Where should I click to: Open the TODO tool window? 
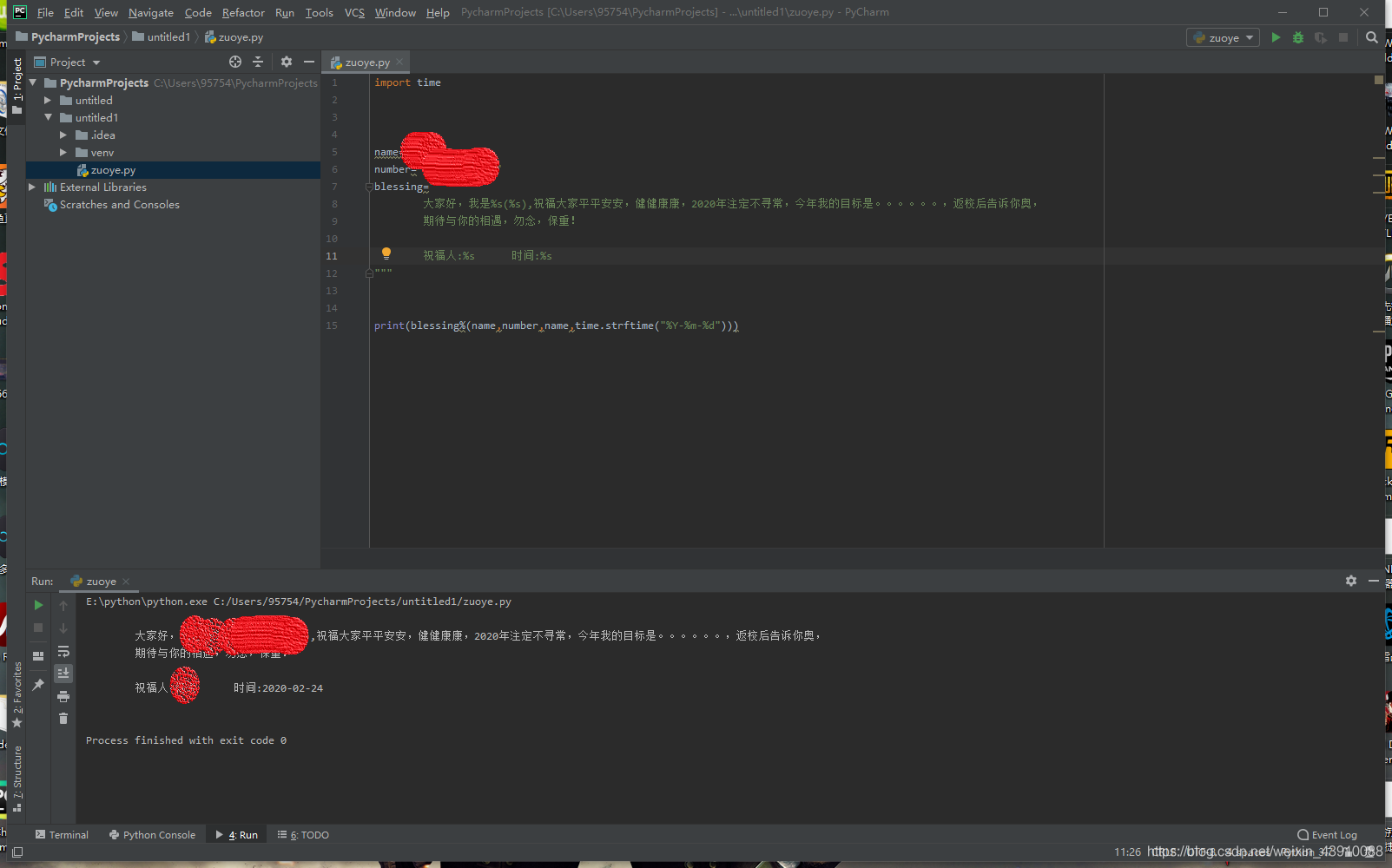[303, 835]
